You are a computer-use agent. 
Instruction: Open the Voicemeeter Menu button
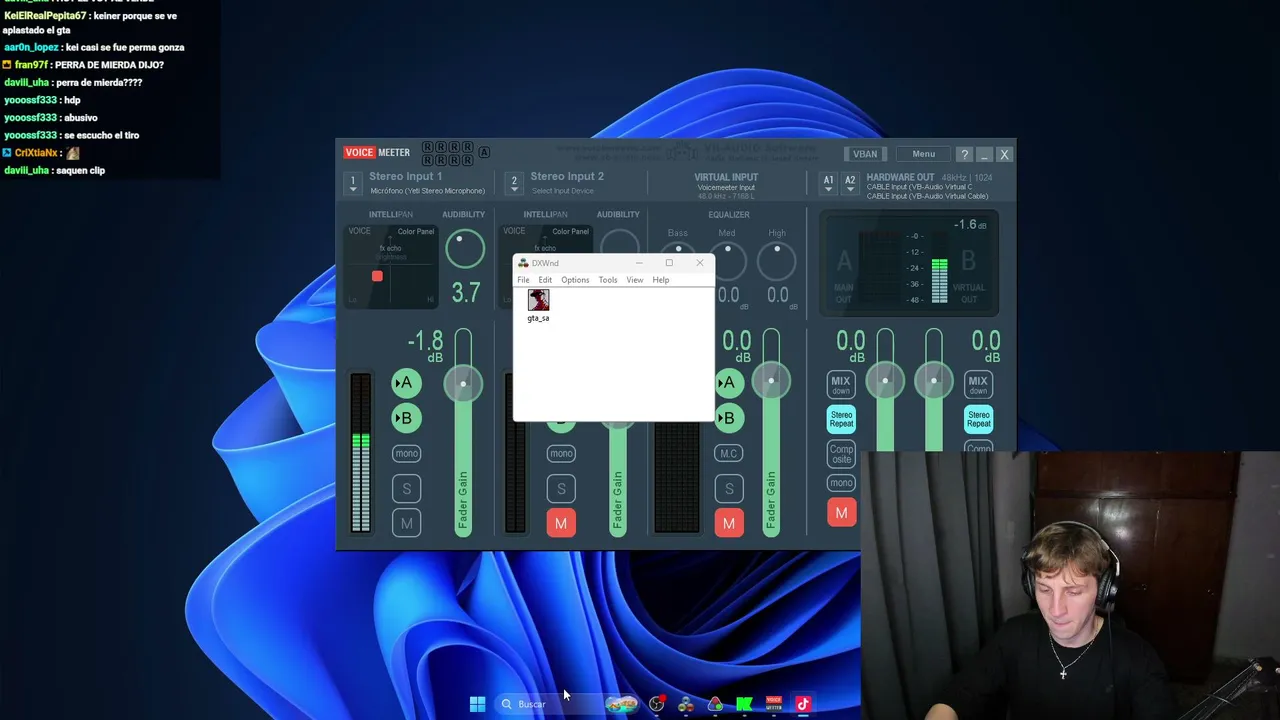923,154
